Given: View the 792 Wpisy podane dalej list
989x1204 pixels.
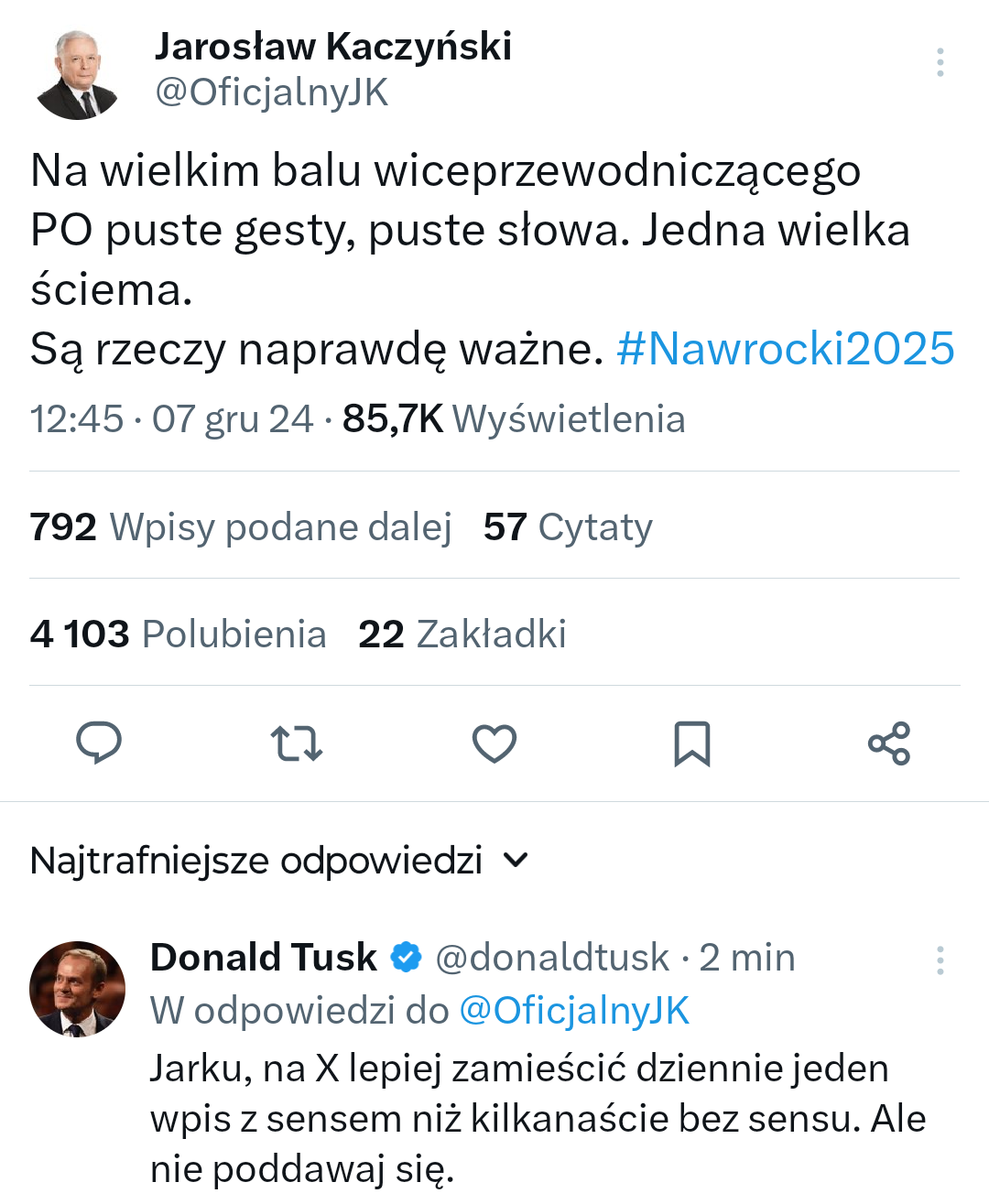Looking at the screenshot, I should (x=241, y=526).
